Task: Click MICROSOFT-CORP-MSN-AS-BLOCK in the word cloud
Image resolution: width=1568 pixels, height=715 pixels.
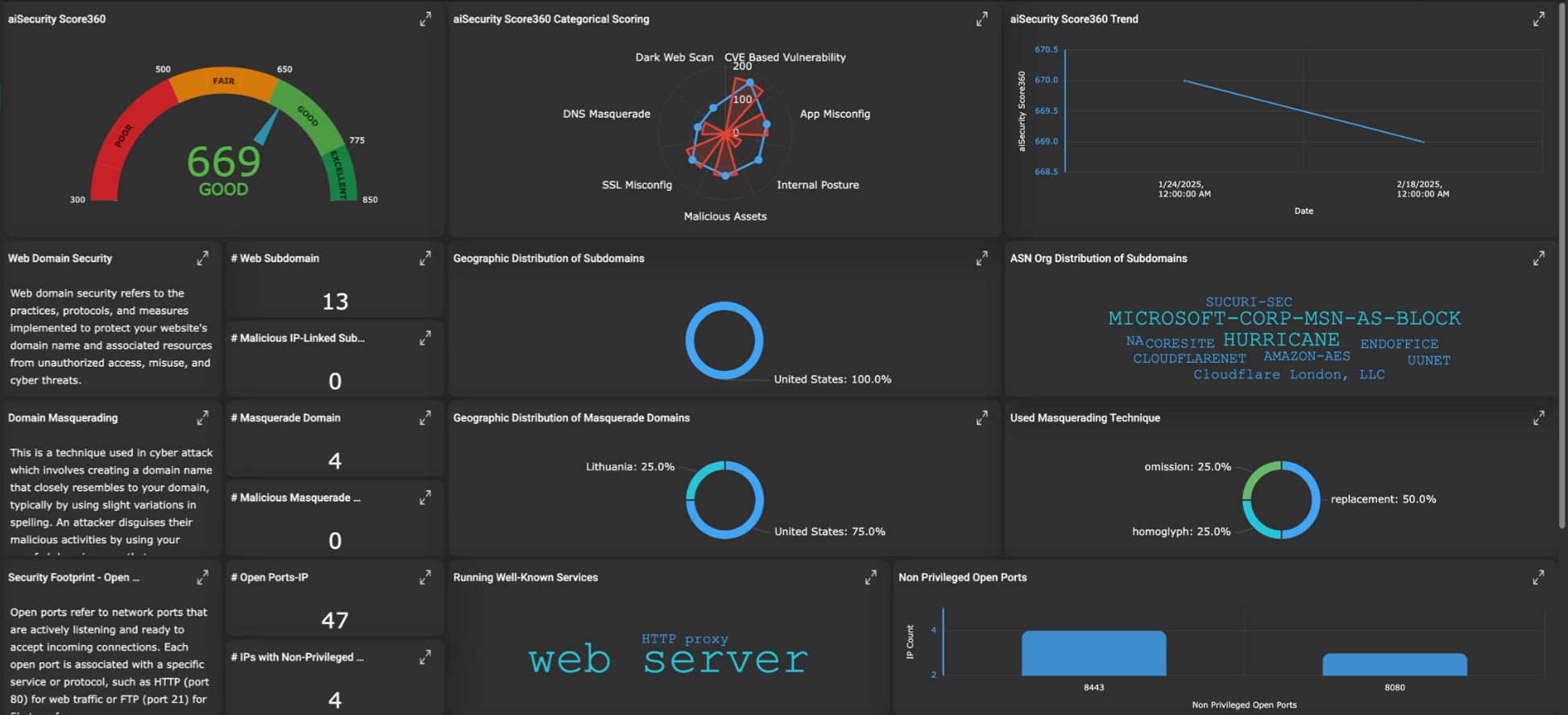Action: click(1284, 318)
